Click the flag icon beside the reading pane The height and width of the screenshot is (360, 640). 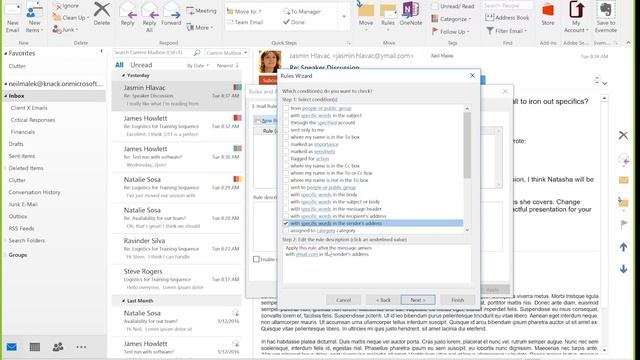tap(623, 224)
